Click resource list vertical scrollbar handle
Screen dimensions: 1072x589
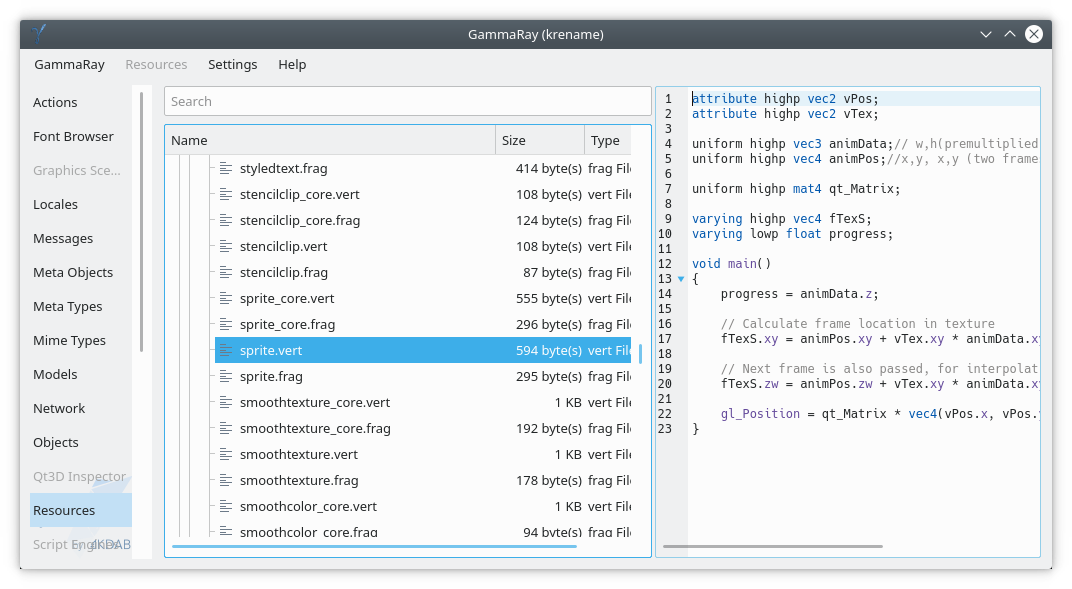(x=641, y=354)
